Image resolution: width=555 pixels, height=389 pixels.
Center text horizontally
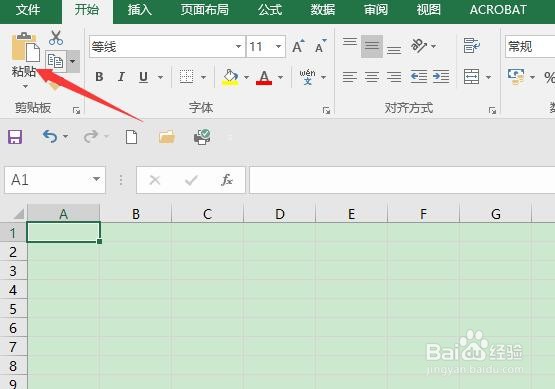click(x=372, y=77)
